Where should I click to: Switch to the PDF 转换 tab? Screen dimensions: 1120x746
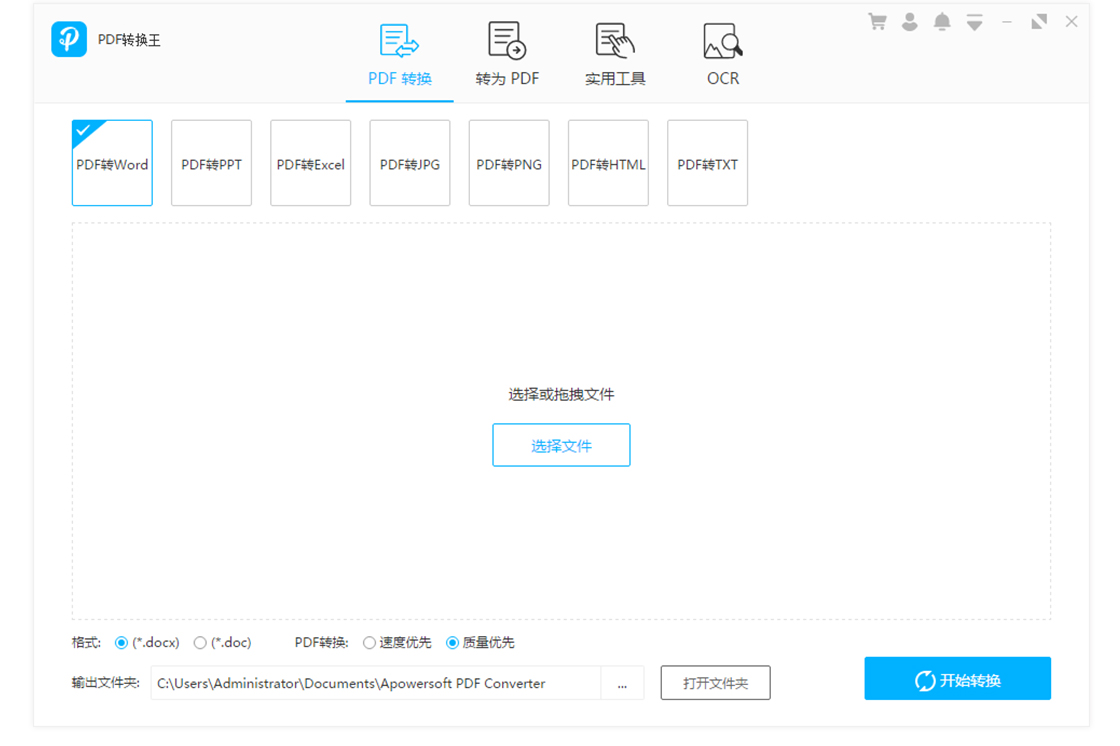tap(399, 56)
